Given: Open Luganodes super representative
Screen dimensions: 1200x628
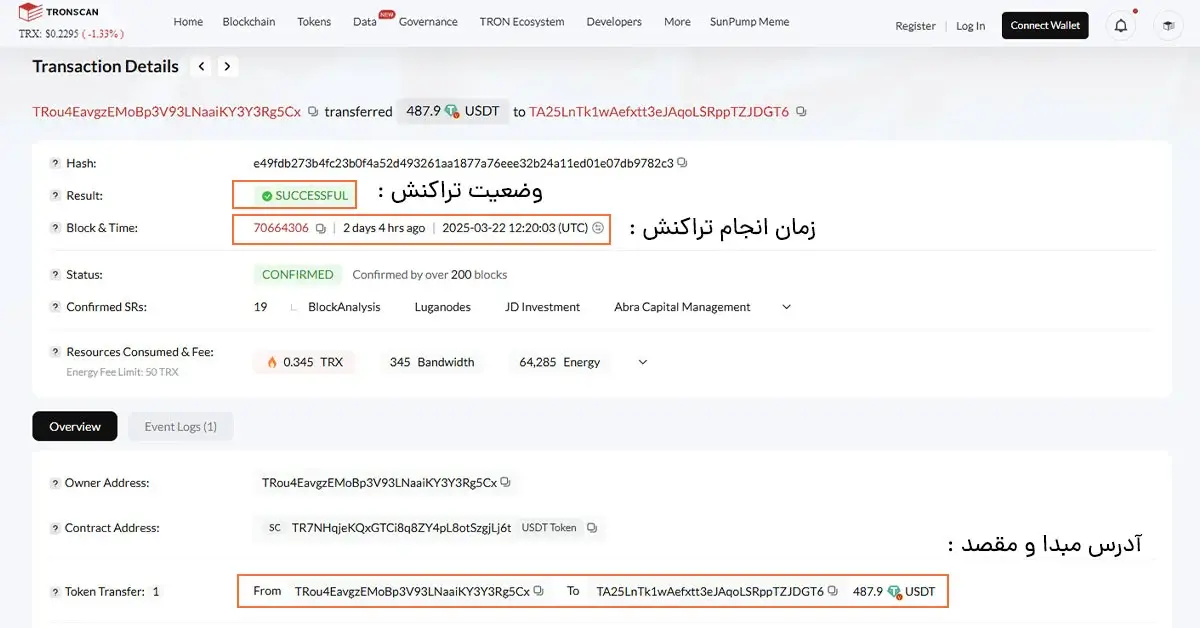Looking at the screenshot, I should pos(443,307).
